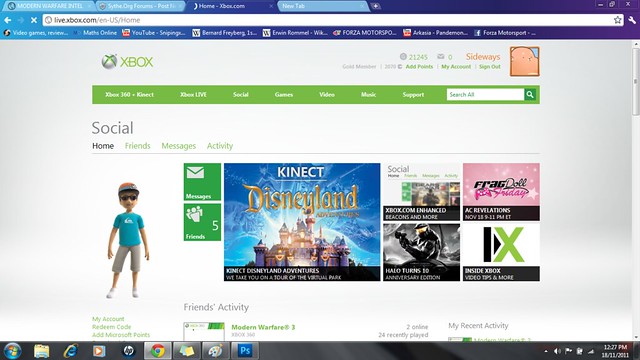Open the Xbox LIVE menu item
This screenshot has height=360, width=640.
click(x=193, y=95)
